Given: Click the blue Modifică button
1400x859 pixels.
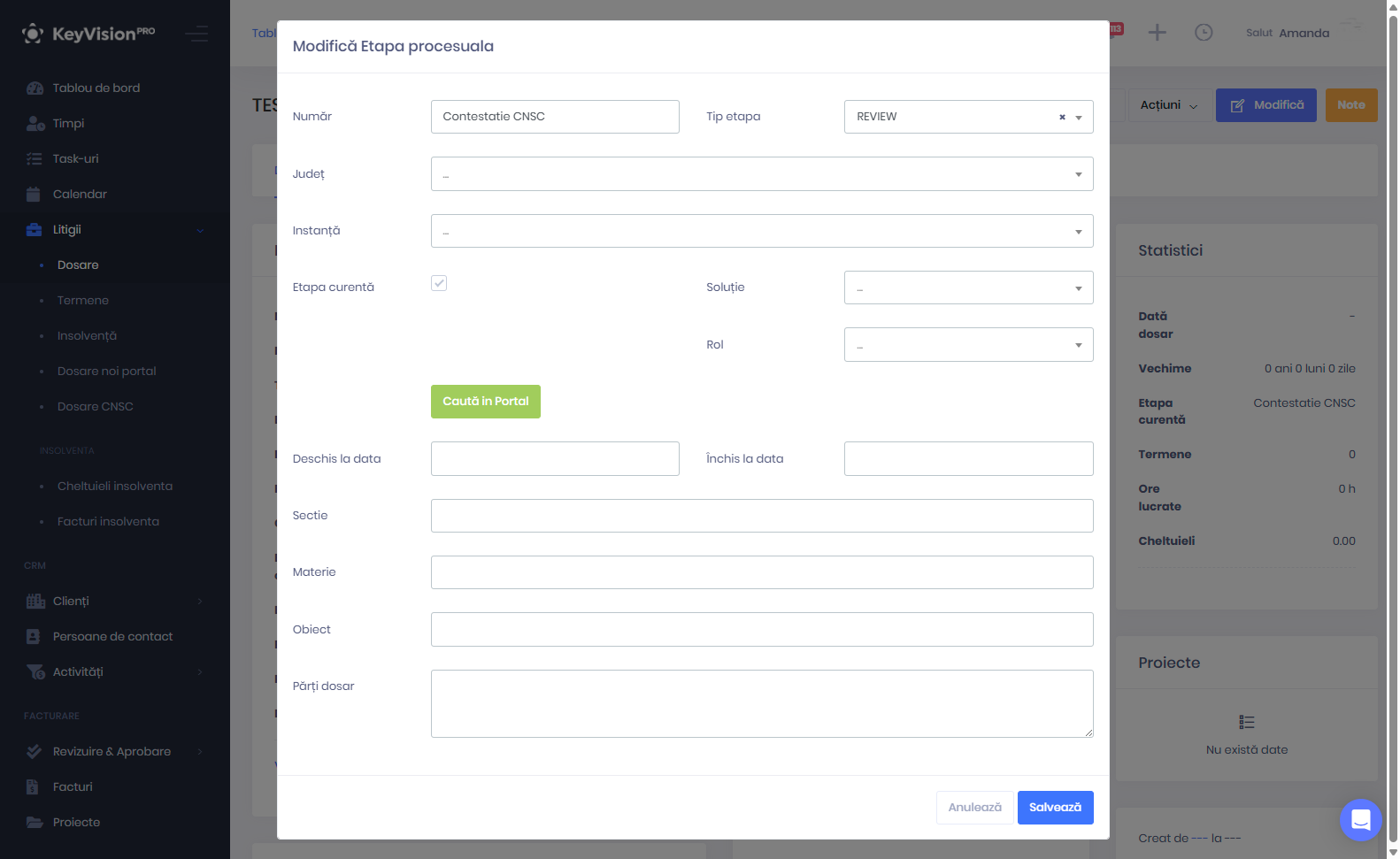Looking at the screenshot, I should 1266,105.
